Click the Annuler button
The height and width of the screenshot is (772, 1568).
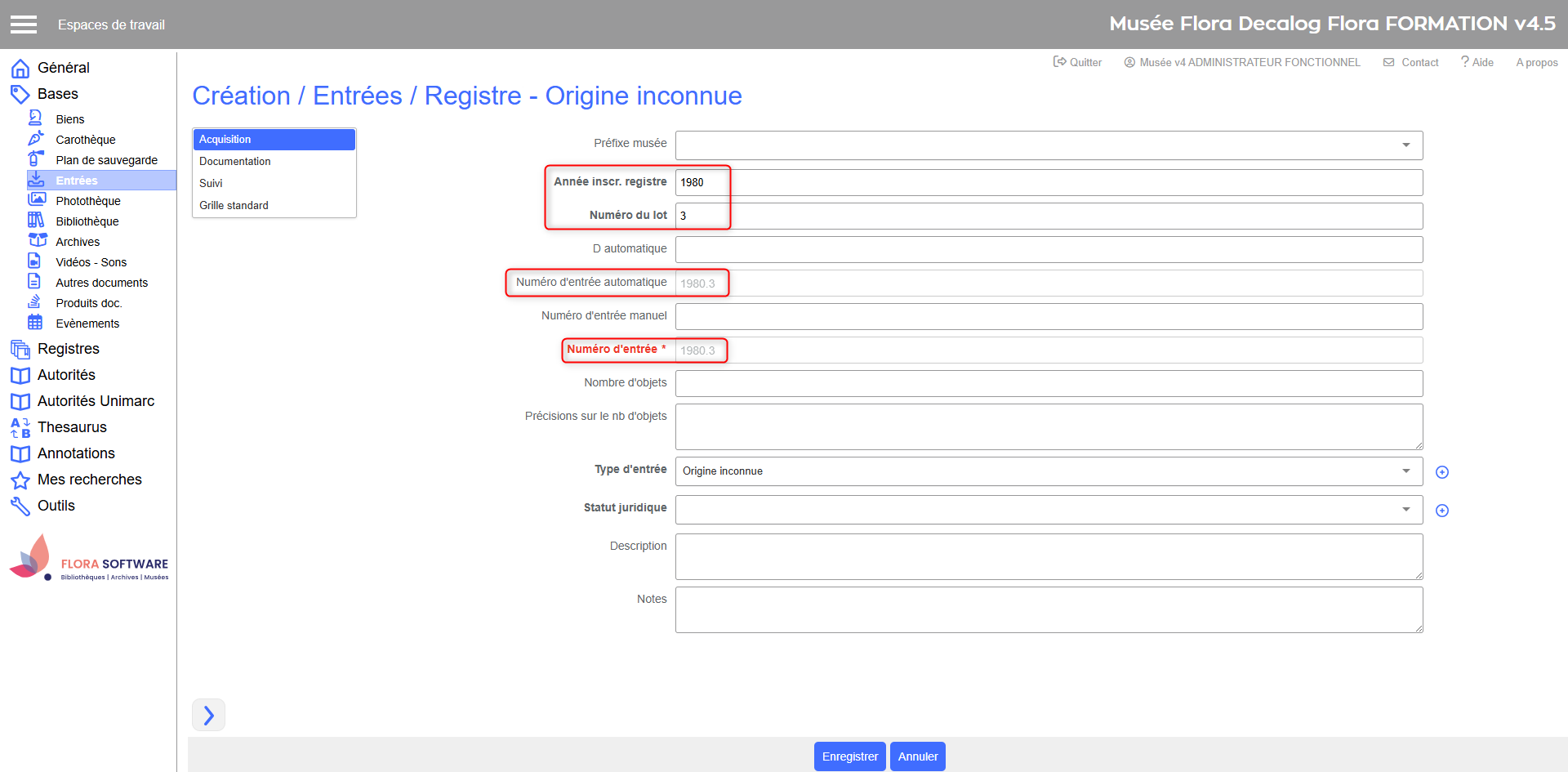click(917, 756)
